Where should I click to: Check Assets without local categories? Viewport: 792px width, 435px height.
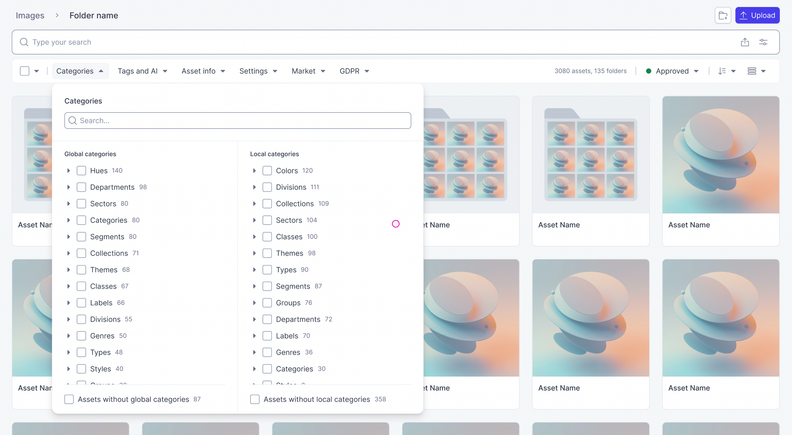click(x=255, y=400)
